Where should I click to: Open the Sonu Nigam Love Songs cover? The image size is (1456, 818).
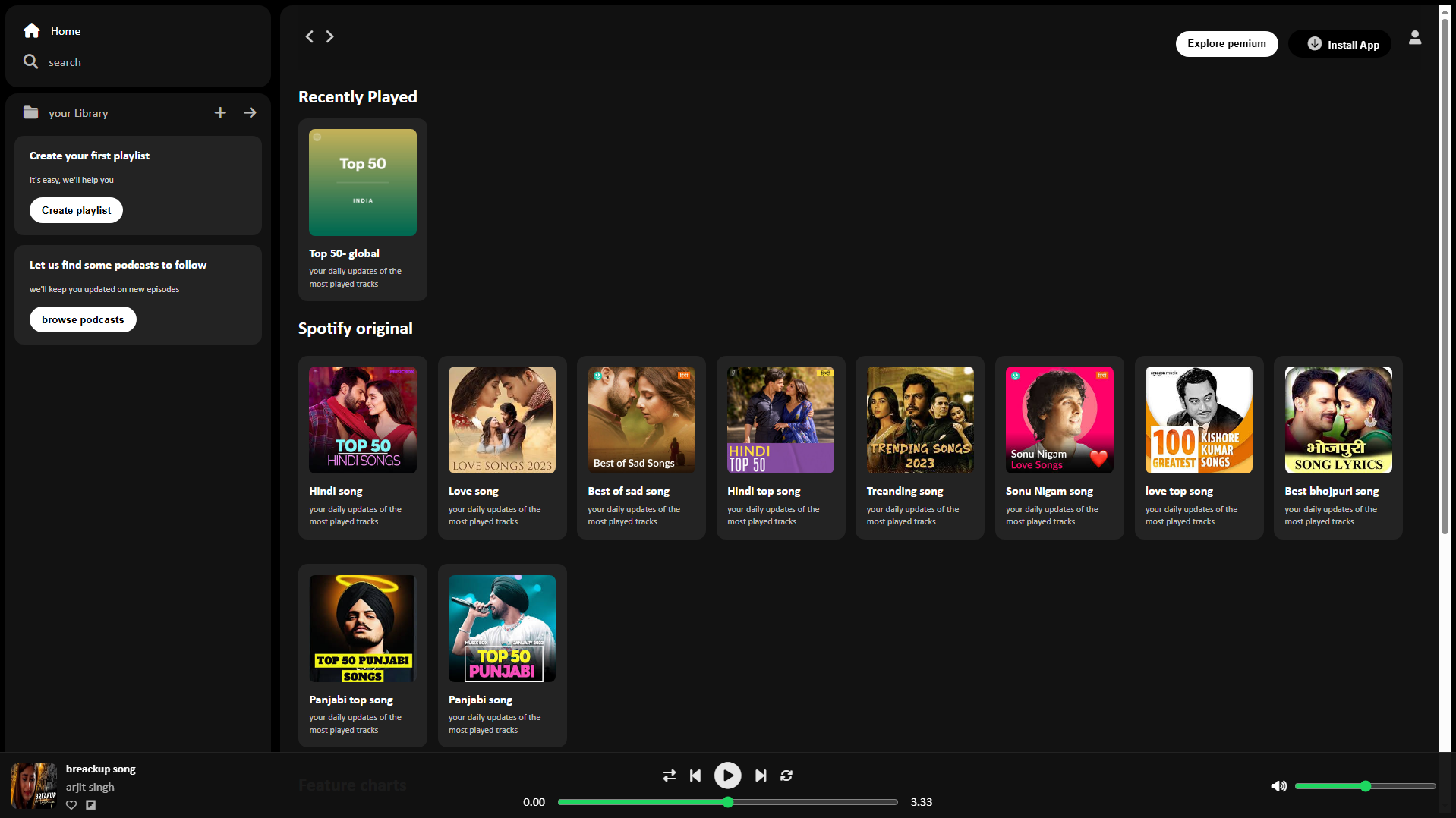[1060, 420]
